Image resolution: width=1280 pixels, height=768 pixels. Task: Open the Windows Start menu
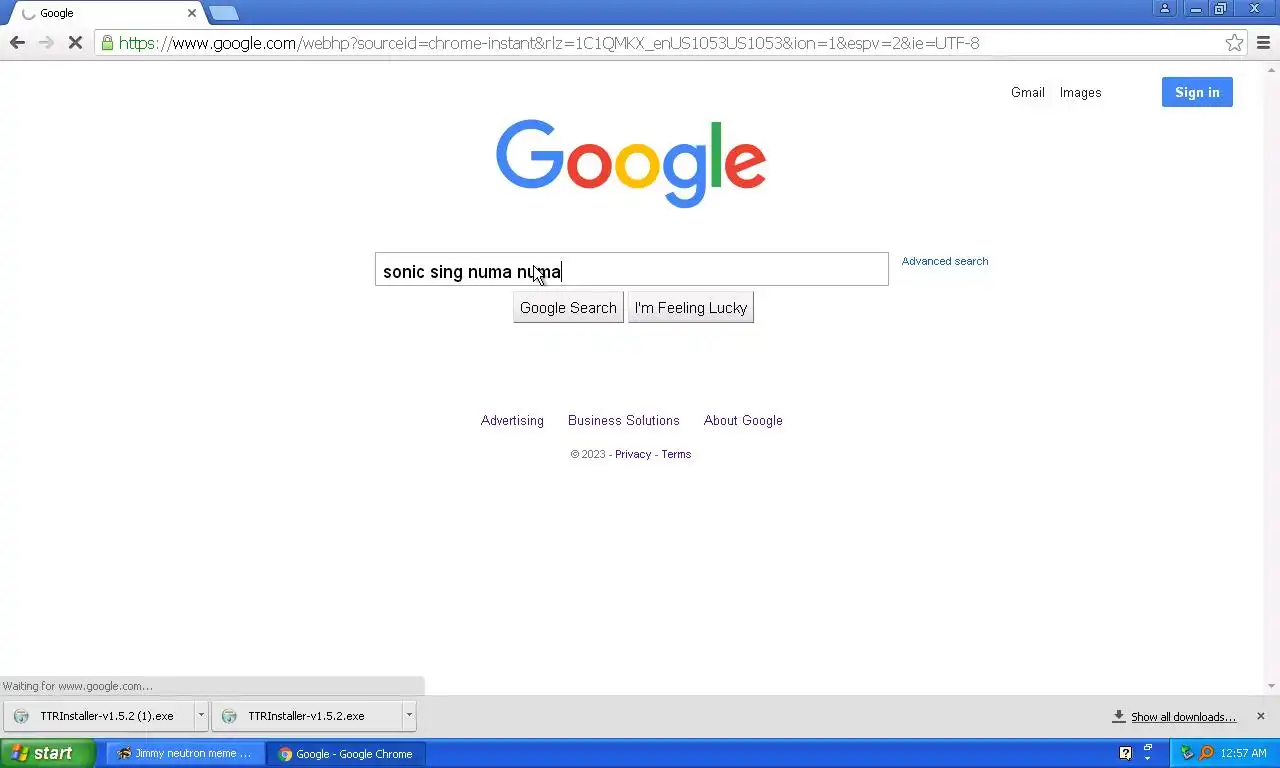click(x=47, y=753)
